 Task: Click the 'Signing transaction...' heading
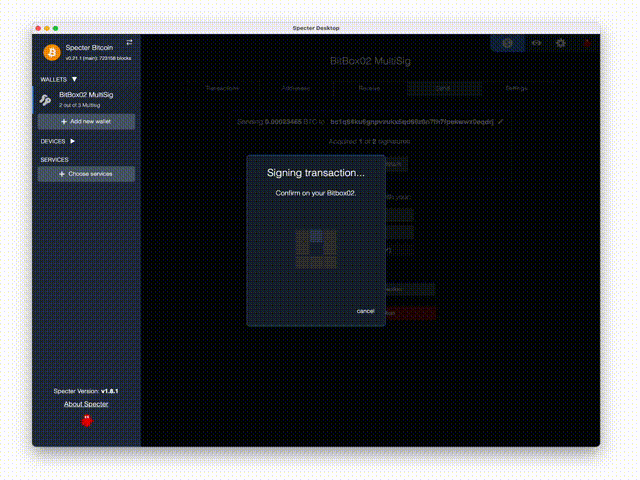click(x=316, y=173)
